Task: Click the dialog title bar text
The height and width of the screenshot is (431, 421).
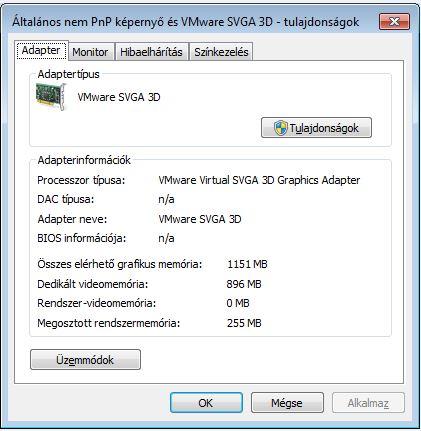Action: pyautogui.click(x=186, y=22)
